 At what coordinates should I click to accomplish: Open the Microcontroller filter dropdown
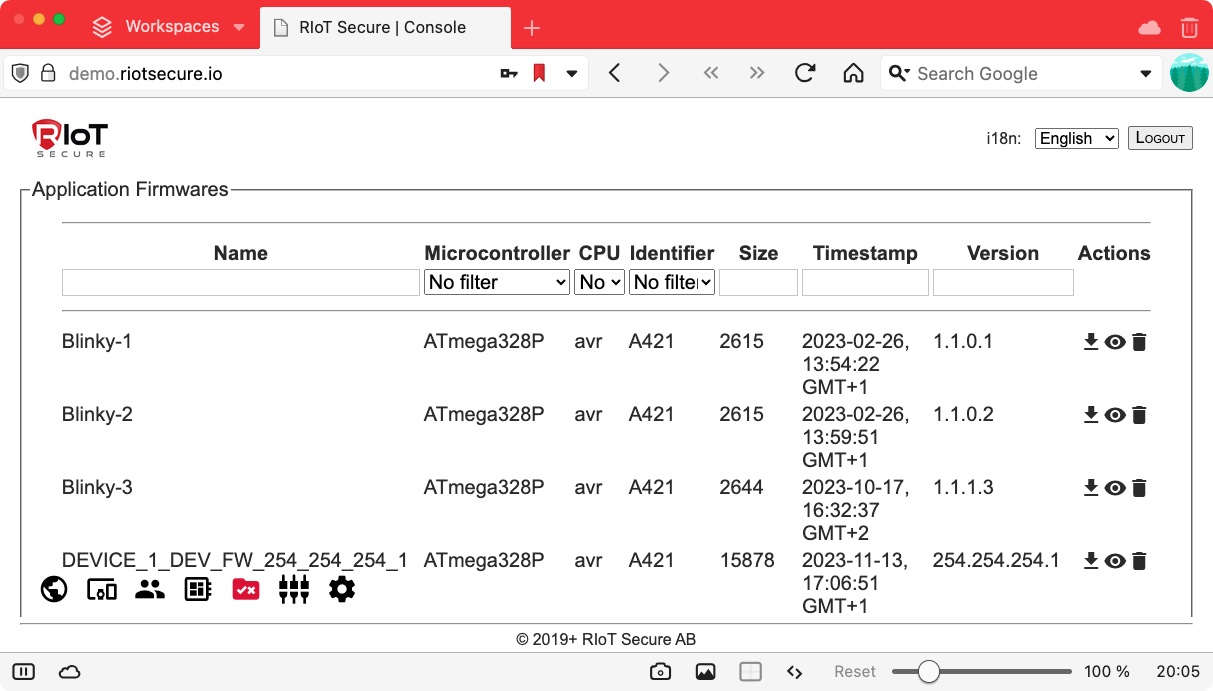tap(497, 283)
